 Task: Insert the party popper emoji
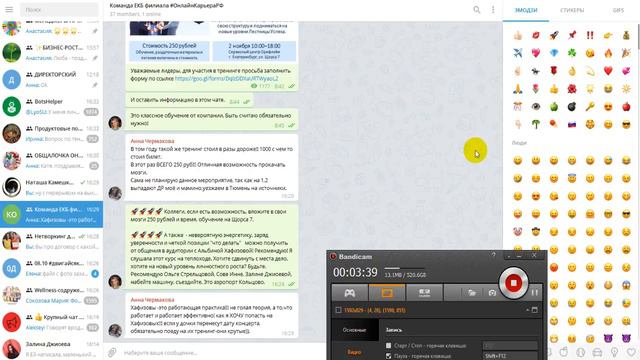[x=626, y=53]
